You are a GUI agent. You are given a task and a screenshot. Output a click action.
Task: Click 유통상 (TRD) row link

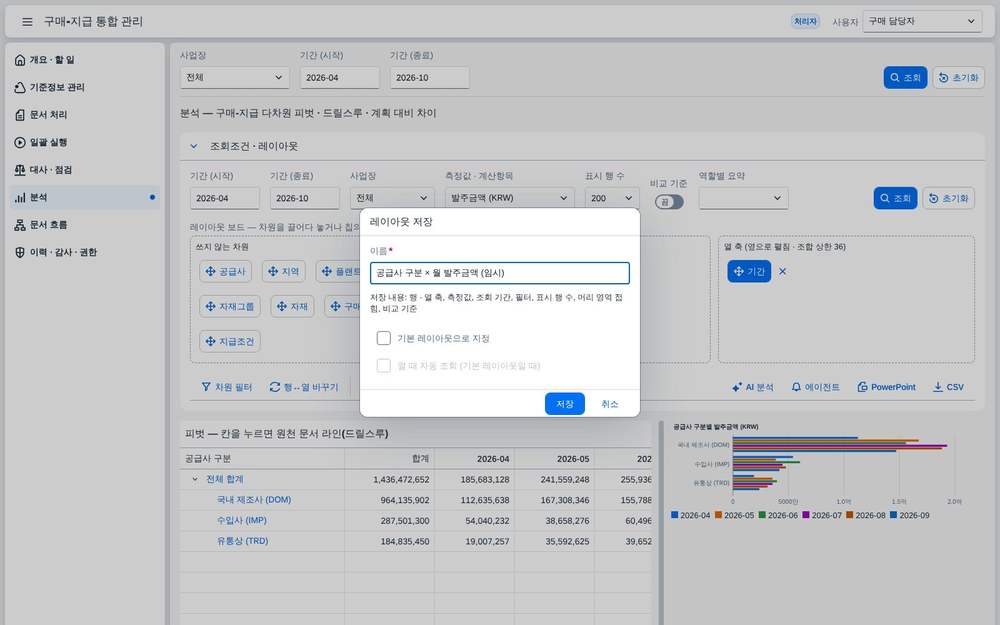pos(242,540)
